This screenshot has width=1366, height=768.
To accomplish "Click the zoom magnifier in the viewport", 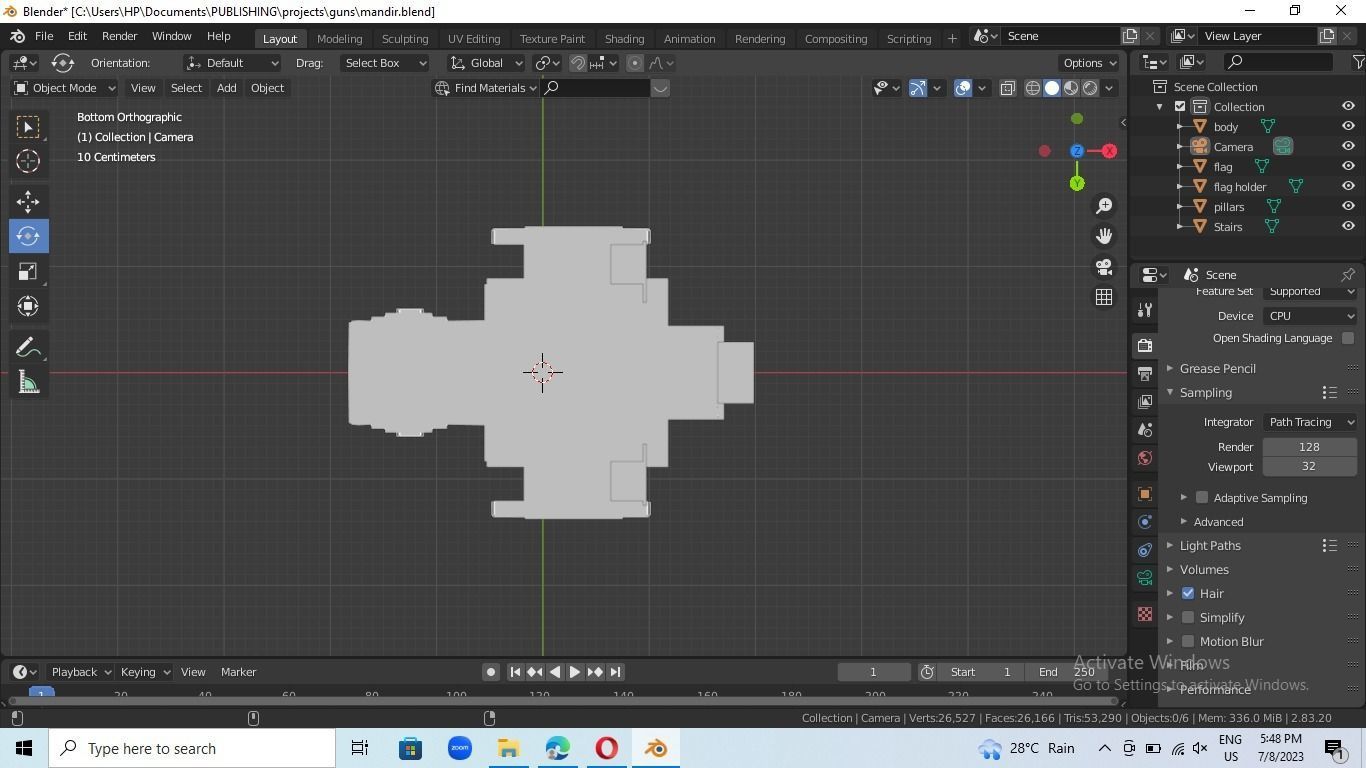I will [1104, 206].
